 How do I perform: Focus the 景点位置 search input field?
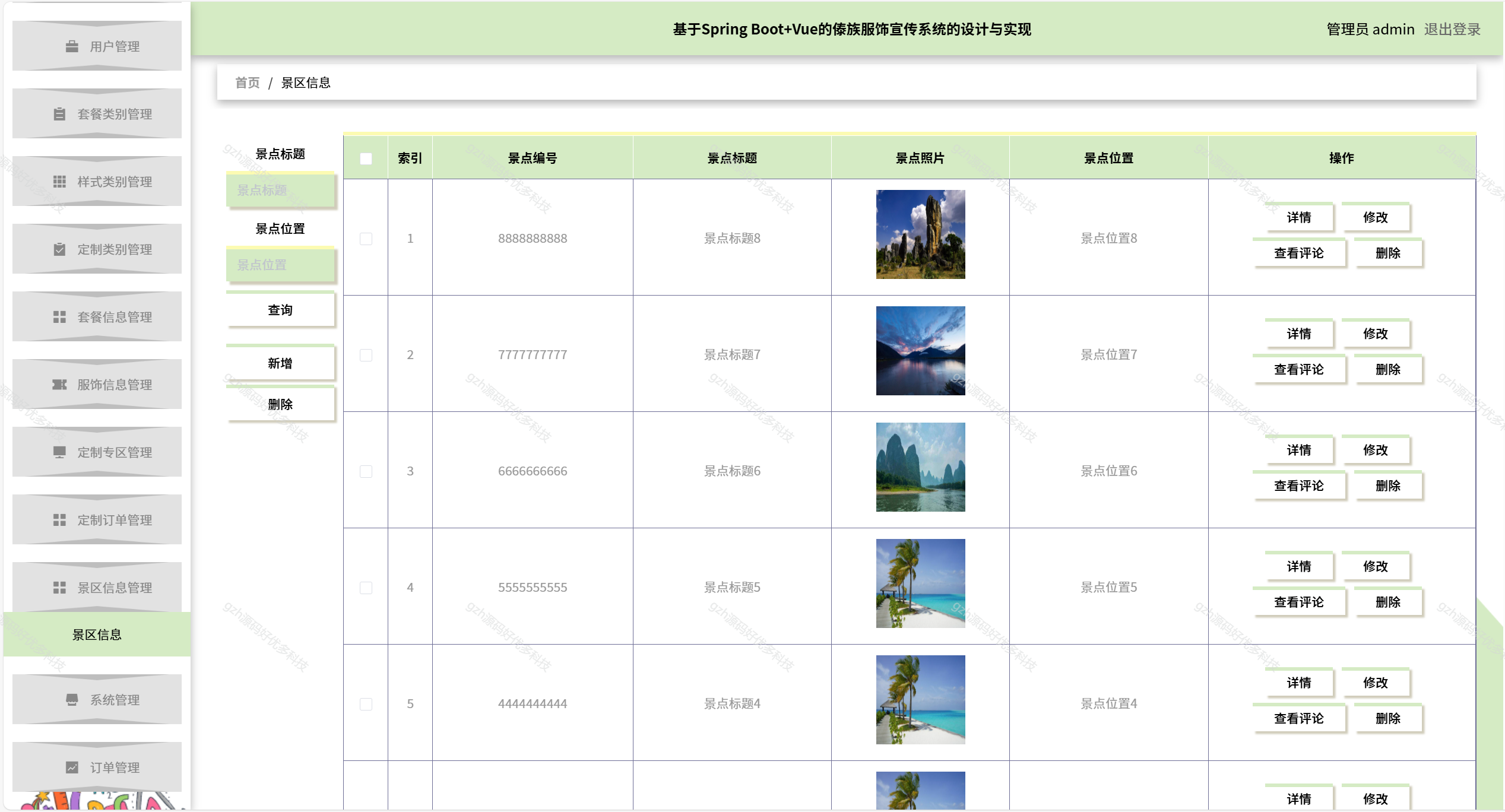coord(280,265)
